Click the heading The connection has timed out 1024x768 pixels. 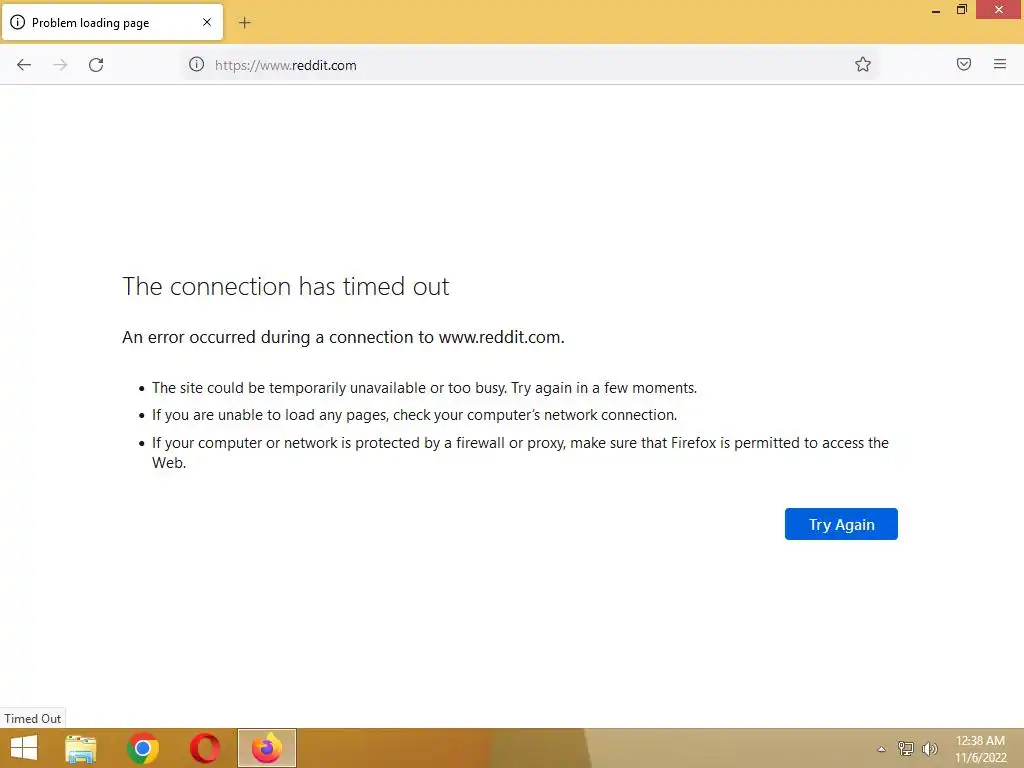[285, 286]
